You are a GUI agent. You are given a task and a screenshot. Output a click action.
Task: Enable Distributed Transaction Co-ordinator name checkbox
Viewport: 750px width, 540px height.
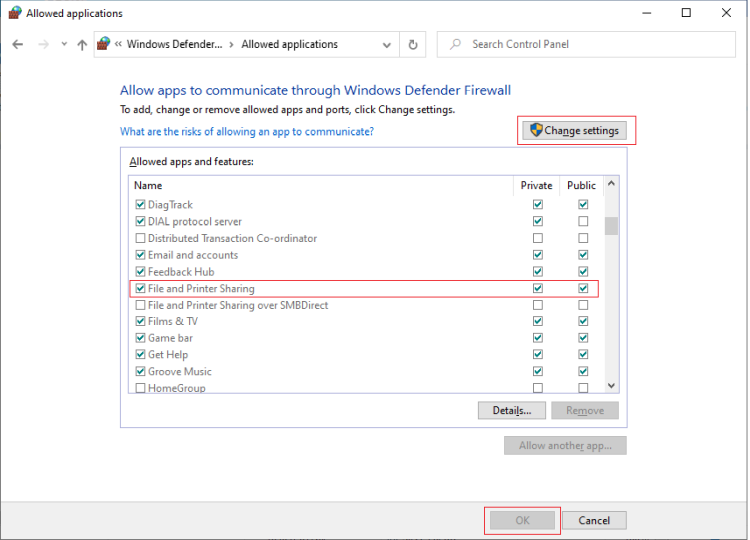(x=140, y=238)
